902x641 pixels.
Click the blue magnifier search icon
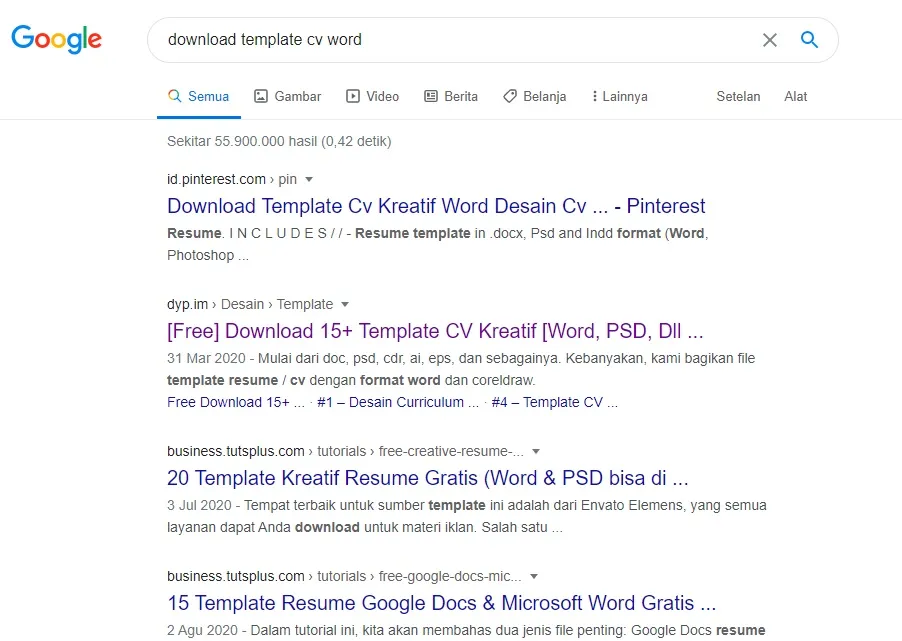809,39
